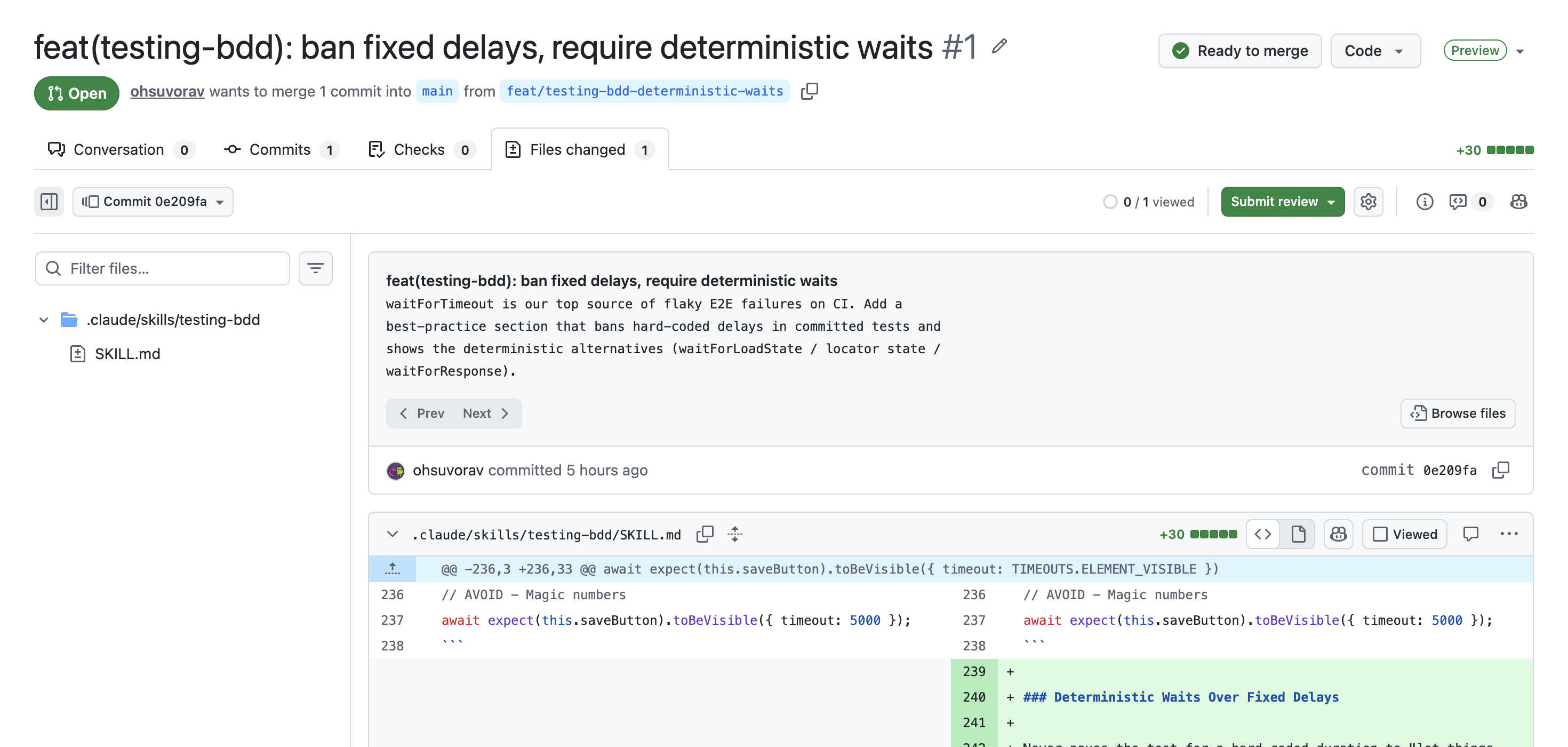Open the Commit 0e209fa selector dropdown

pyautogui.click(x=153, y=202)
